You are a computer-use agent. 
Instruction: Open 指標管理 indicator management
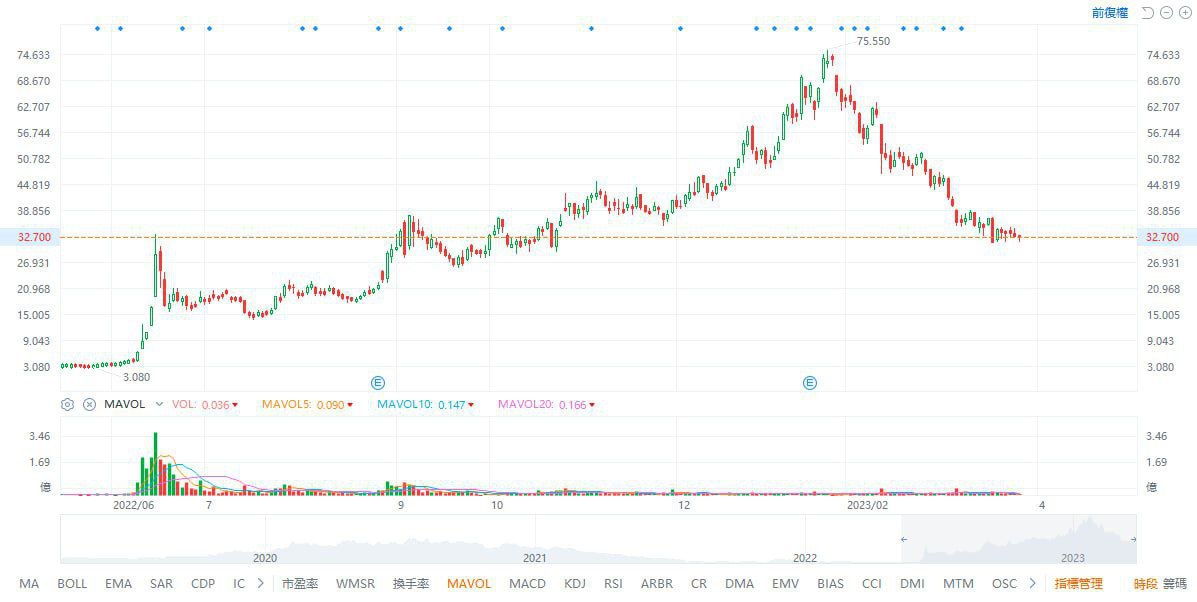(1078, 584)
